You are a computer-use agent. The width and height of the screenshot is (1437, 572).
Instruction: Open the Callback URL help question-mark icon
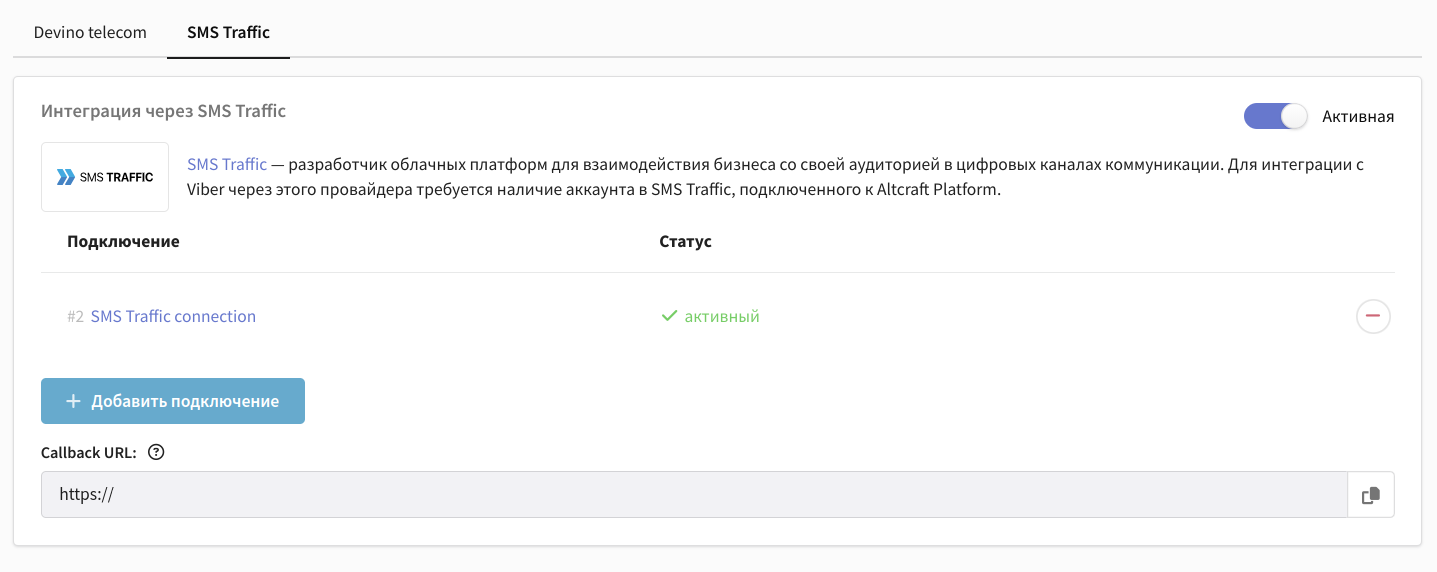(155, 452)
